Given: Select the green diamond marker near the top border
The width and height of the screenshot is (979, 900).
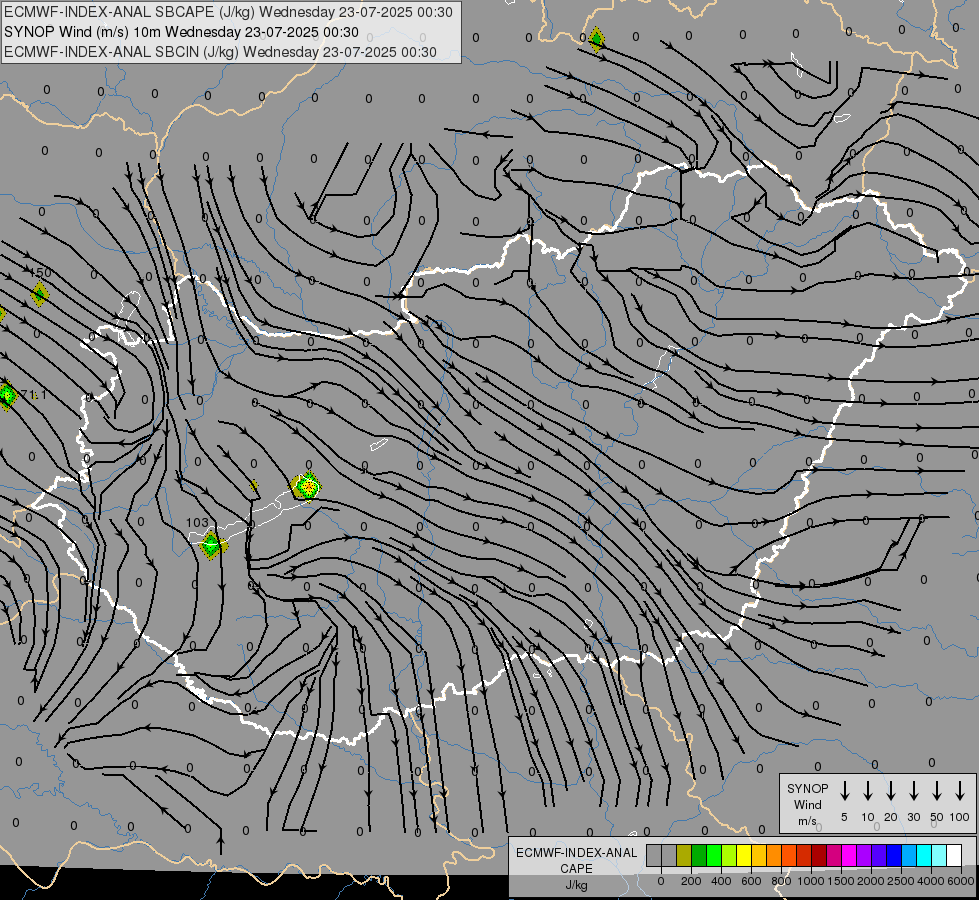Looking at the screenshot, I should pos(597,40).
